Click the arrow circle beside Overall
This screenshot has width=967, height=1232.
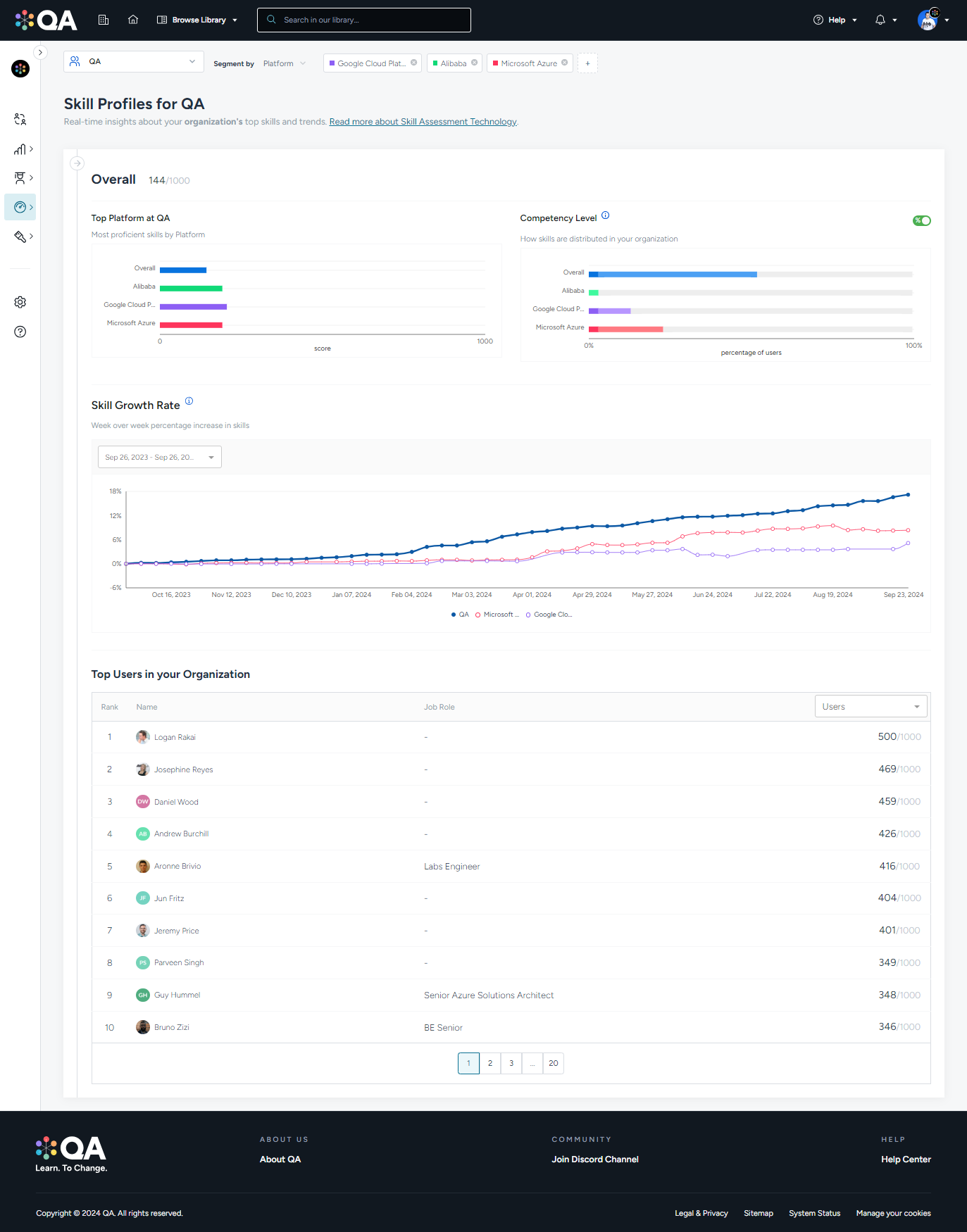(x=77, y=163)
